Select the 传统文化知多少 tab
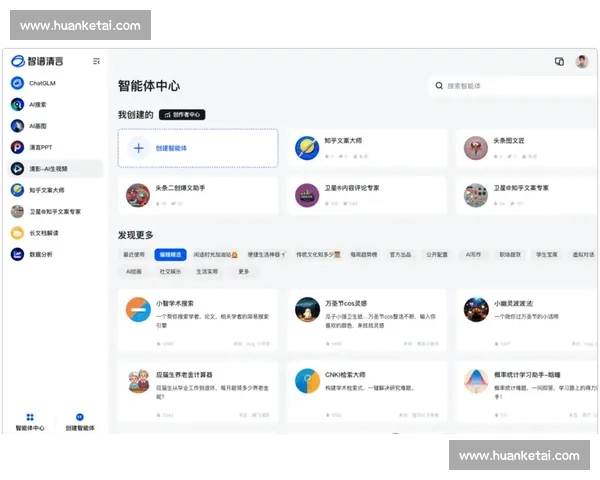 tap(318, 255)
